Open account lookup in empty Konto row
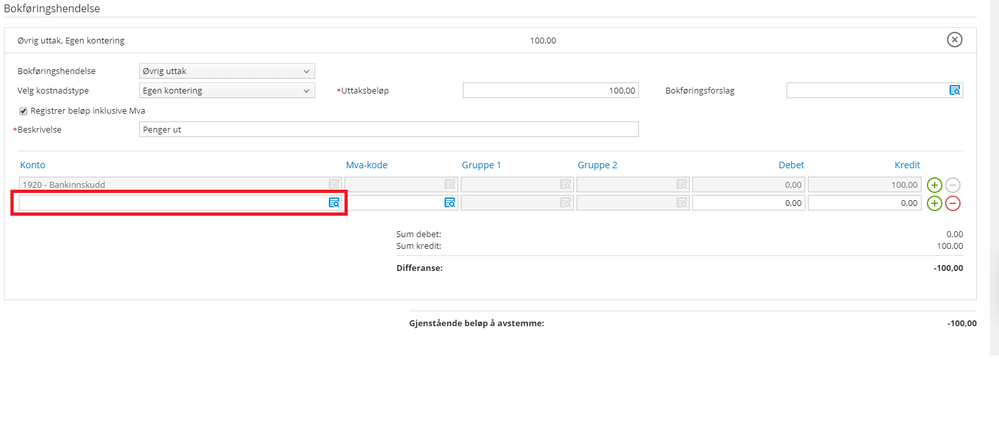 click(334, 203)
